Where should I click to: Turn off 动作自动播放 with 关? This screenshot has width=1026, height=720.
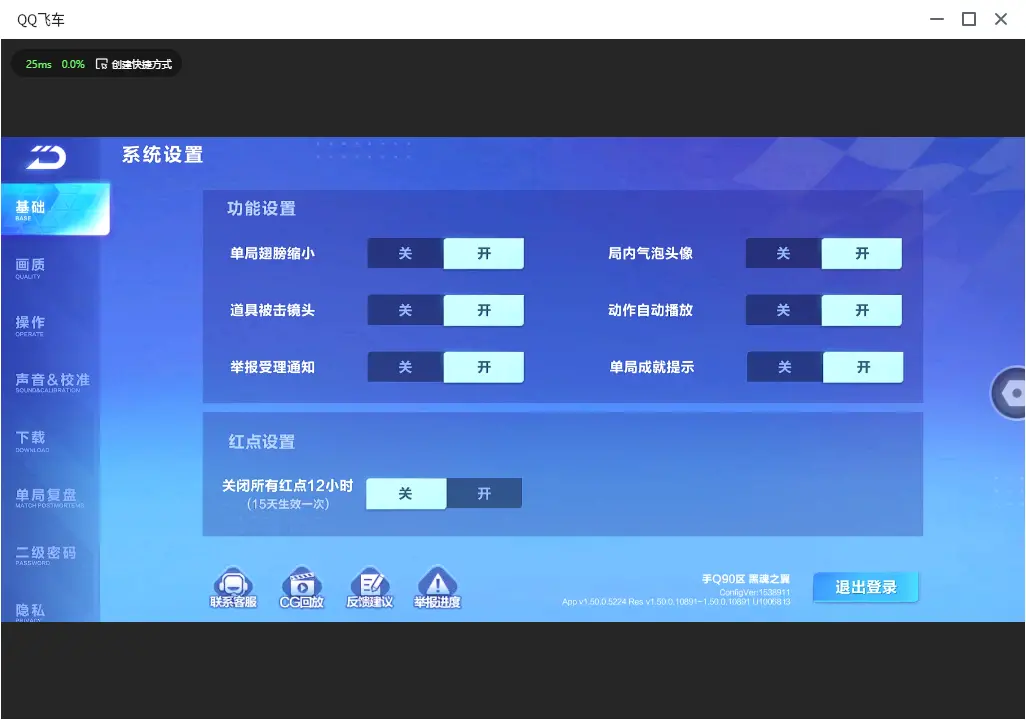click(784, 310)
